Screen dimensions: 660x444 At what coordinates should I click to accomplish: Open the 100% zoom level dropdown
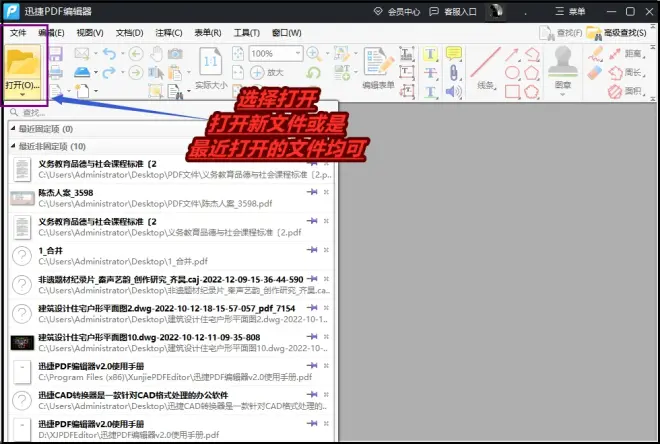pyautogui.click(x=298, y=53)
